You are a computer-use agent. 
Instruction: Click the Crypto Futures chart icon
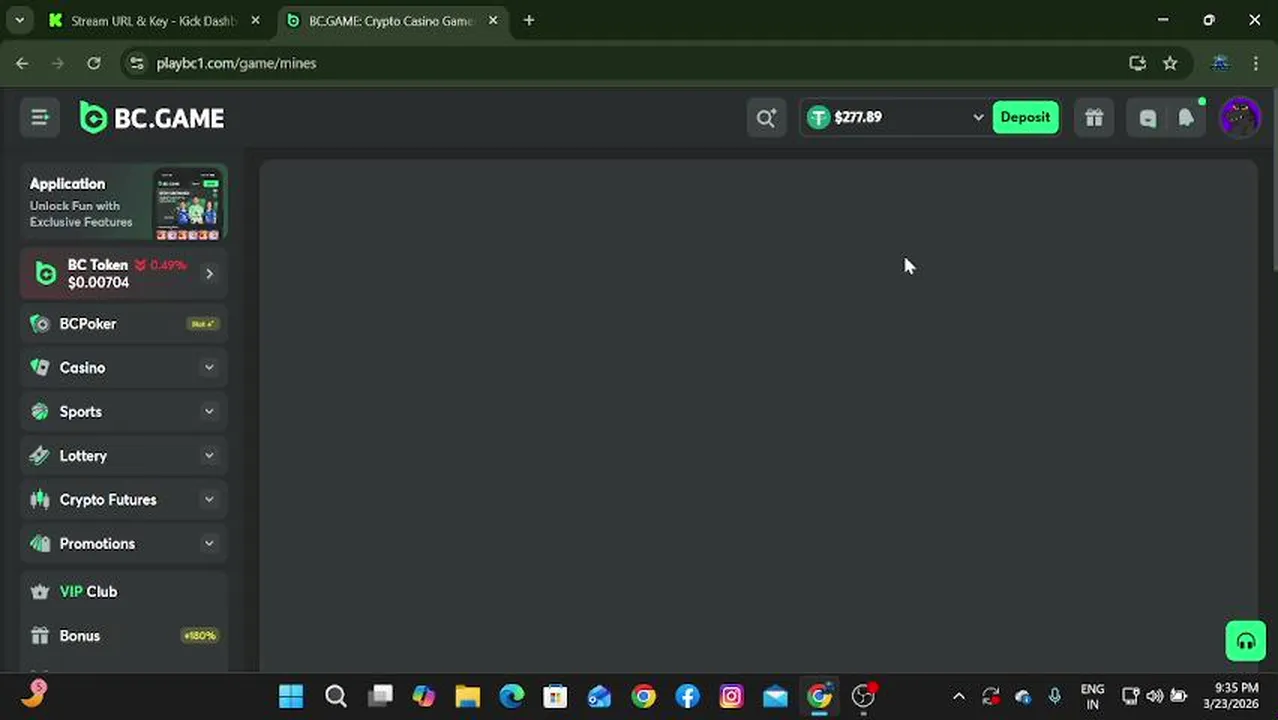[x=40, y=500]
